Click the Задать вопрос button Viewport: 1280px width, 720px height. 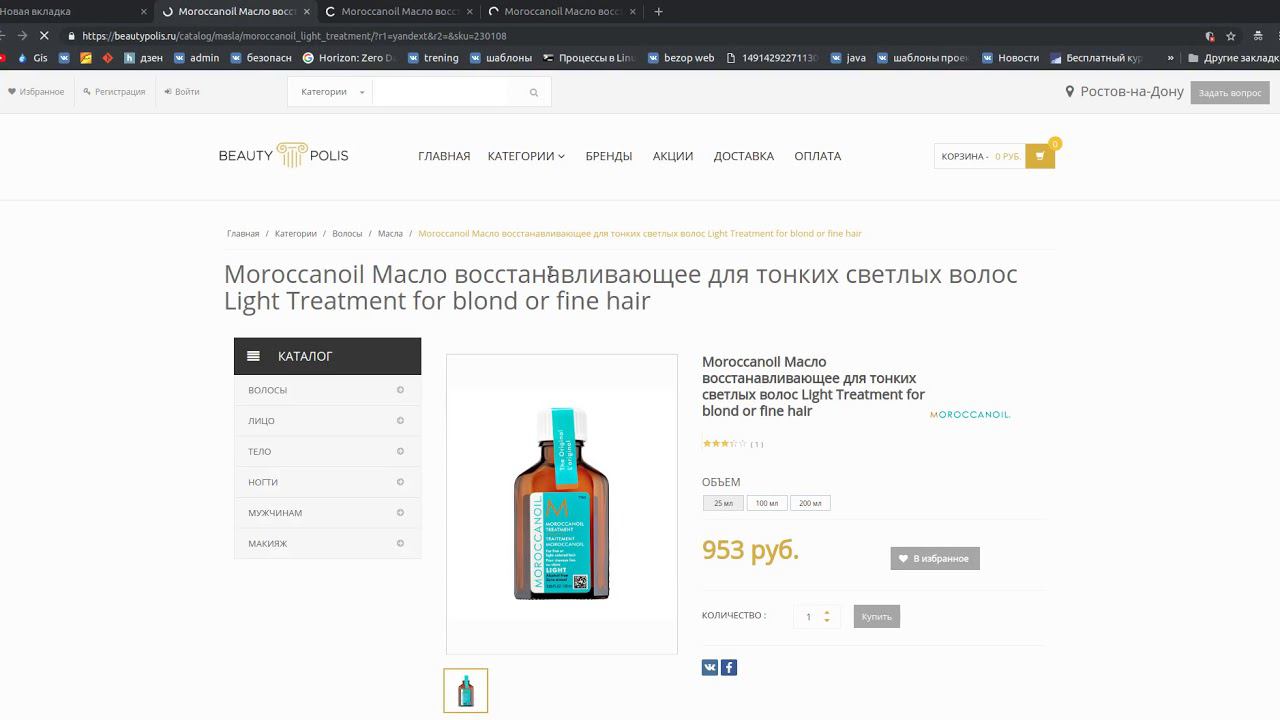click(1230, 93)
